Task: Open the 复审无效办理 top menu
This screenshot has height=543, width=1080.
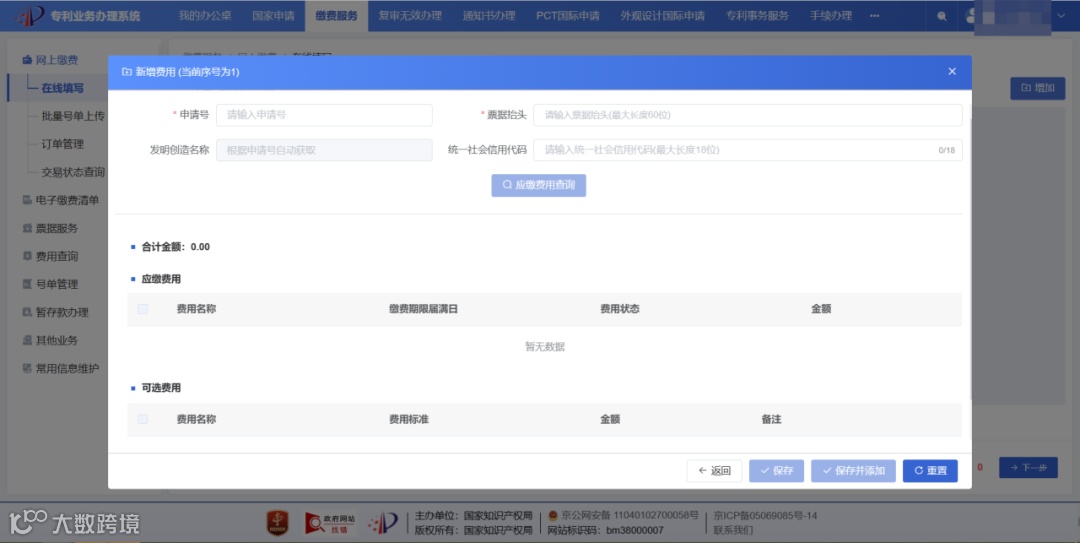Action: pyautogui.click(x=410, y=15)
